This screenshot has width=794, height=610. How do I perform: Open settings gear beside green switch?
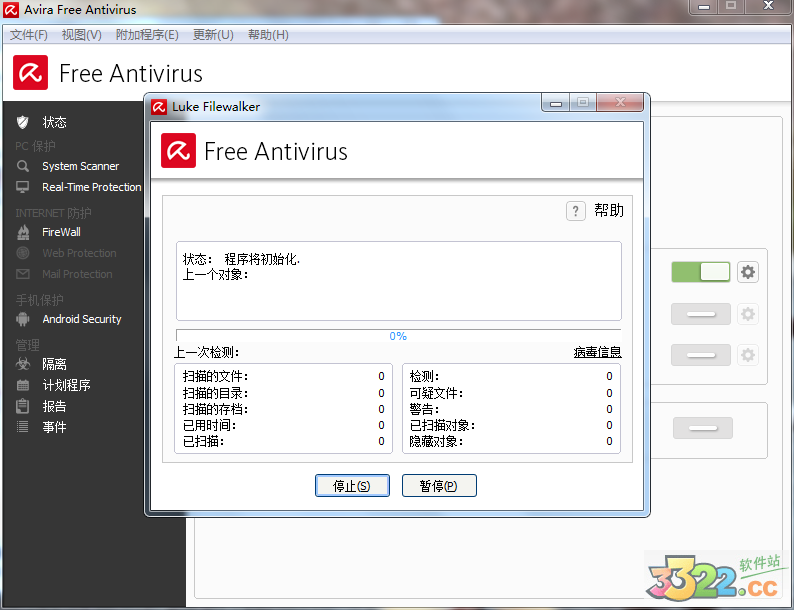coord(748,272)
